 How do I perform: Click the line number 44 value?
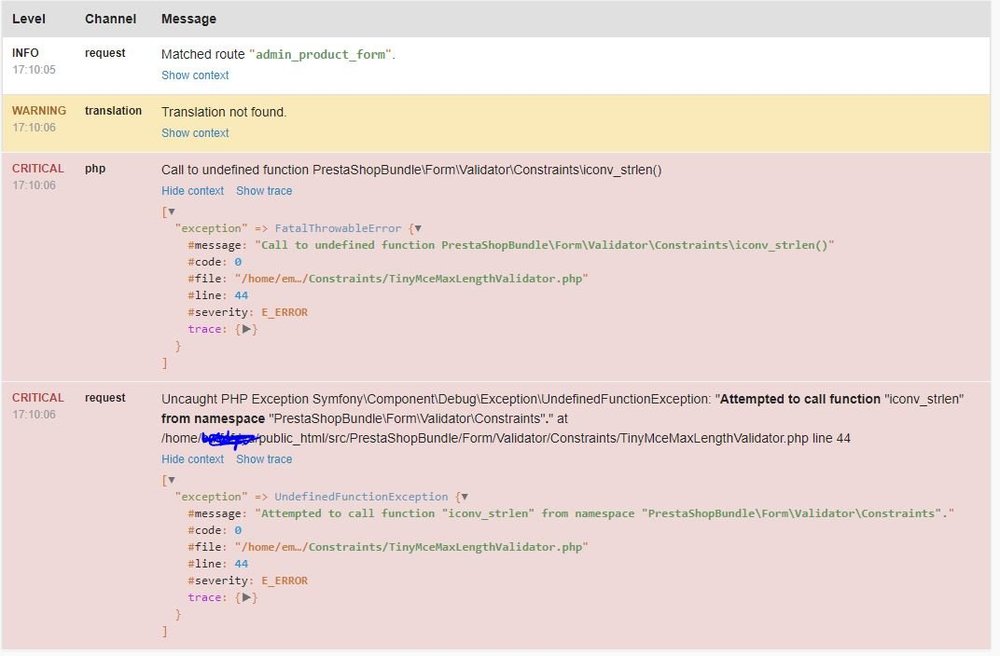[240, 294]
